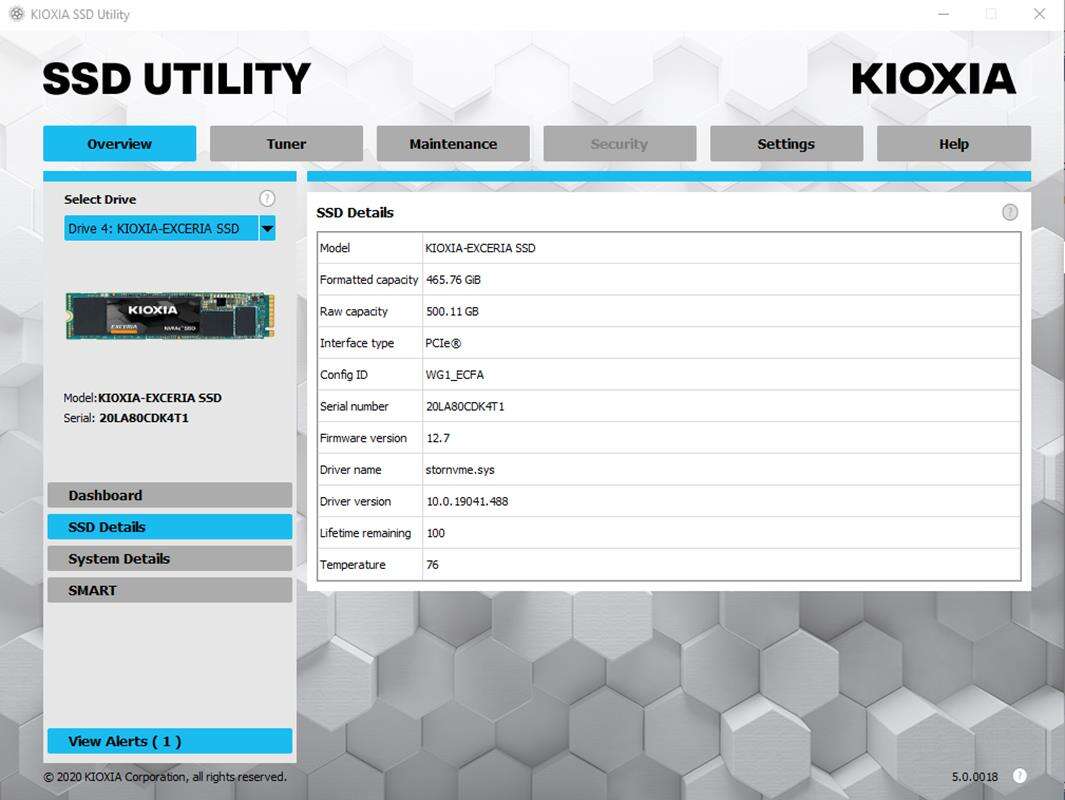Image resolution: width=1065 pixels, height=800 pixels.
Task: Click the KIOXIA logo in header
Action: pos(933,79)
